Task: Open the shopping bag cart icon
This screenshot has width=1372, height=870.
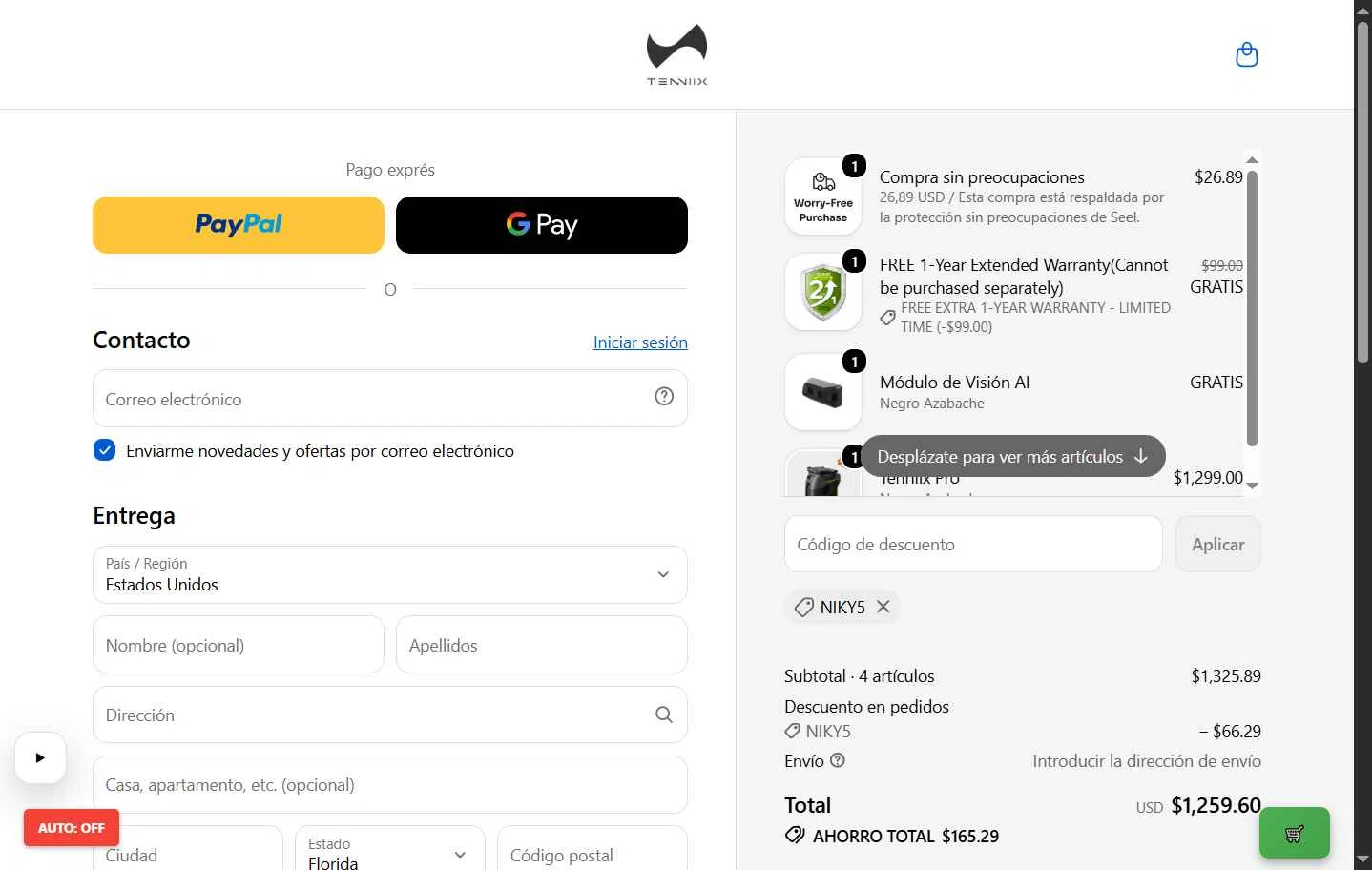Action: click(1246, 54)
